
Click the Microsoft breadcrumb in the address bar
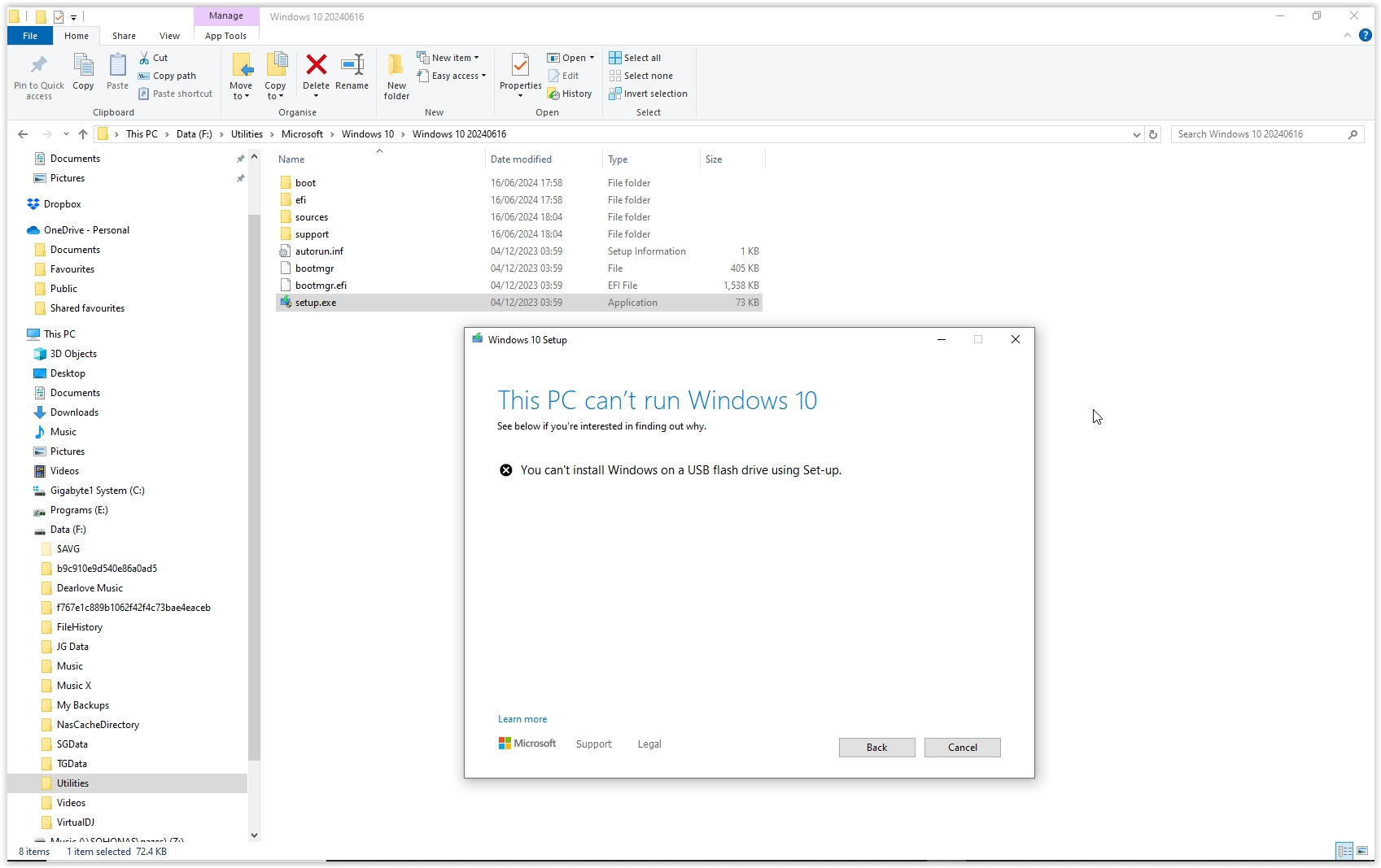pos(302,134)
